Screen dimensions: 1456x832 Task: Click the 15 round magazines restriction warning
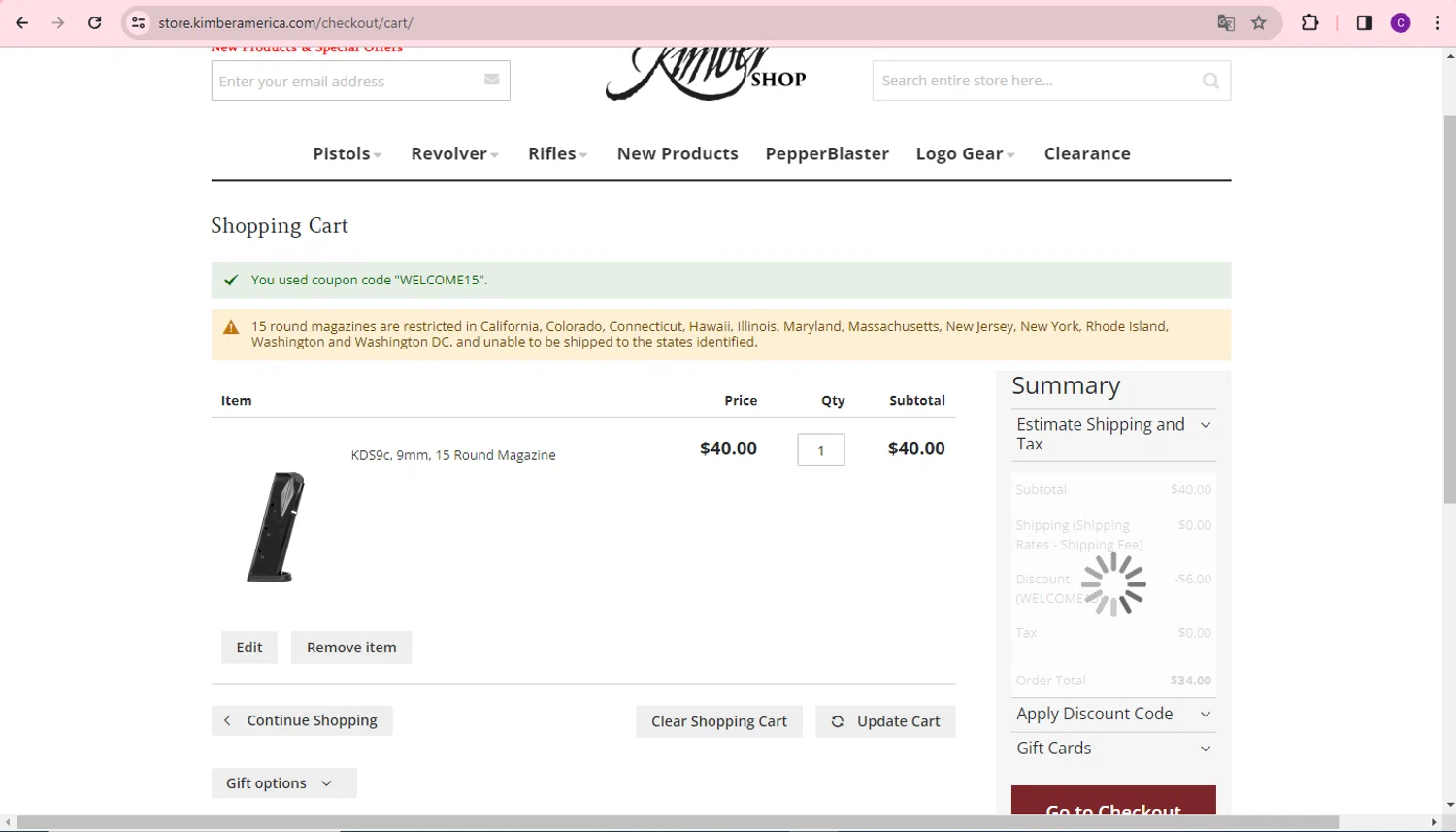pyautogui.click(x=721, y=334)
